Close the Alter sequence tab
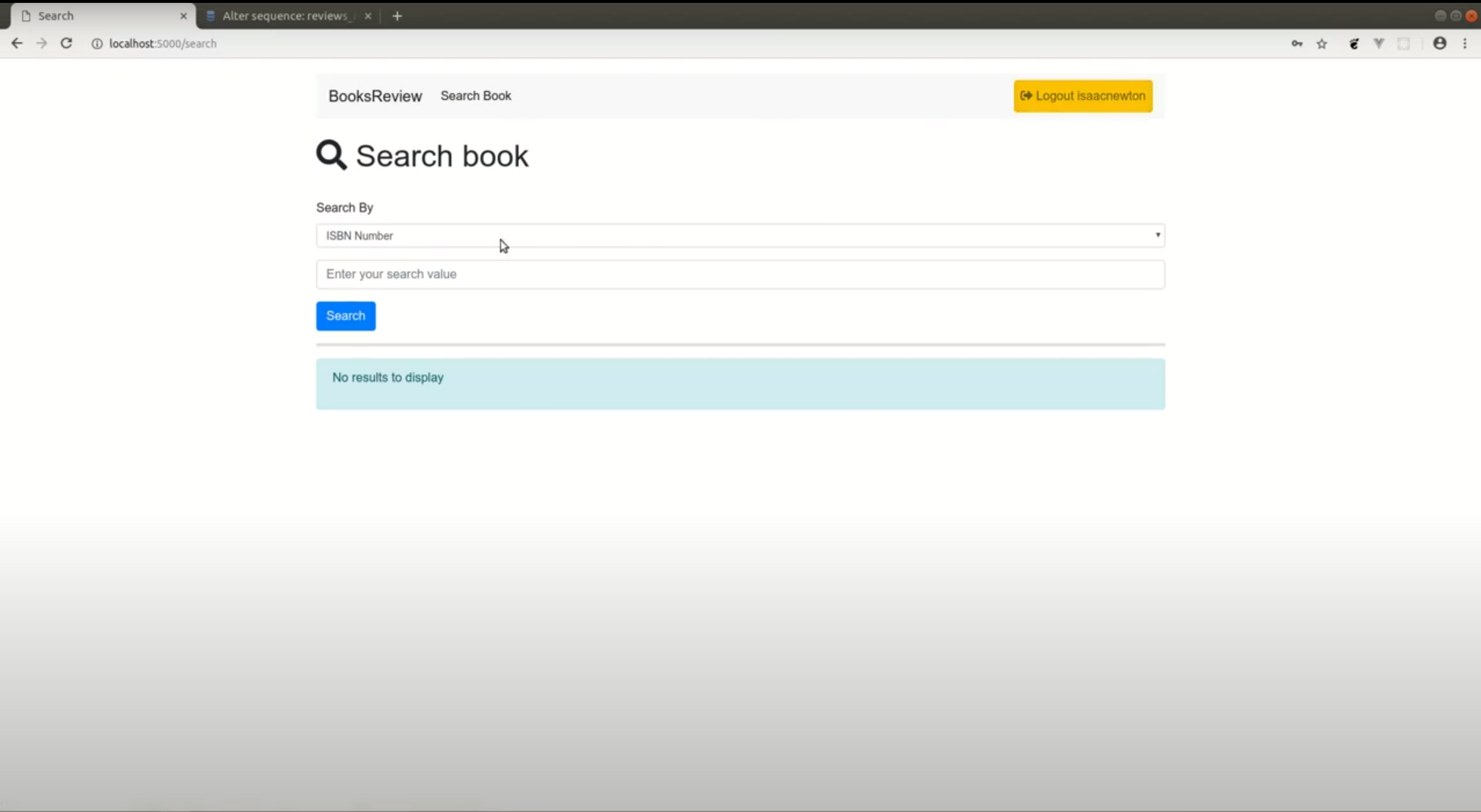This screenshot has height=812, width=1481. click(x=368, y=16)
